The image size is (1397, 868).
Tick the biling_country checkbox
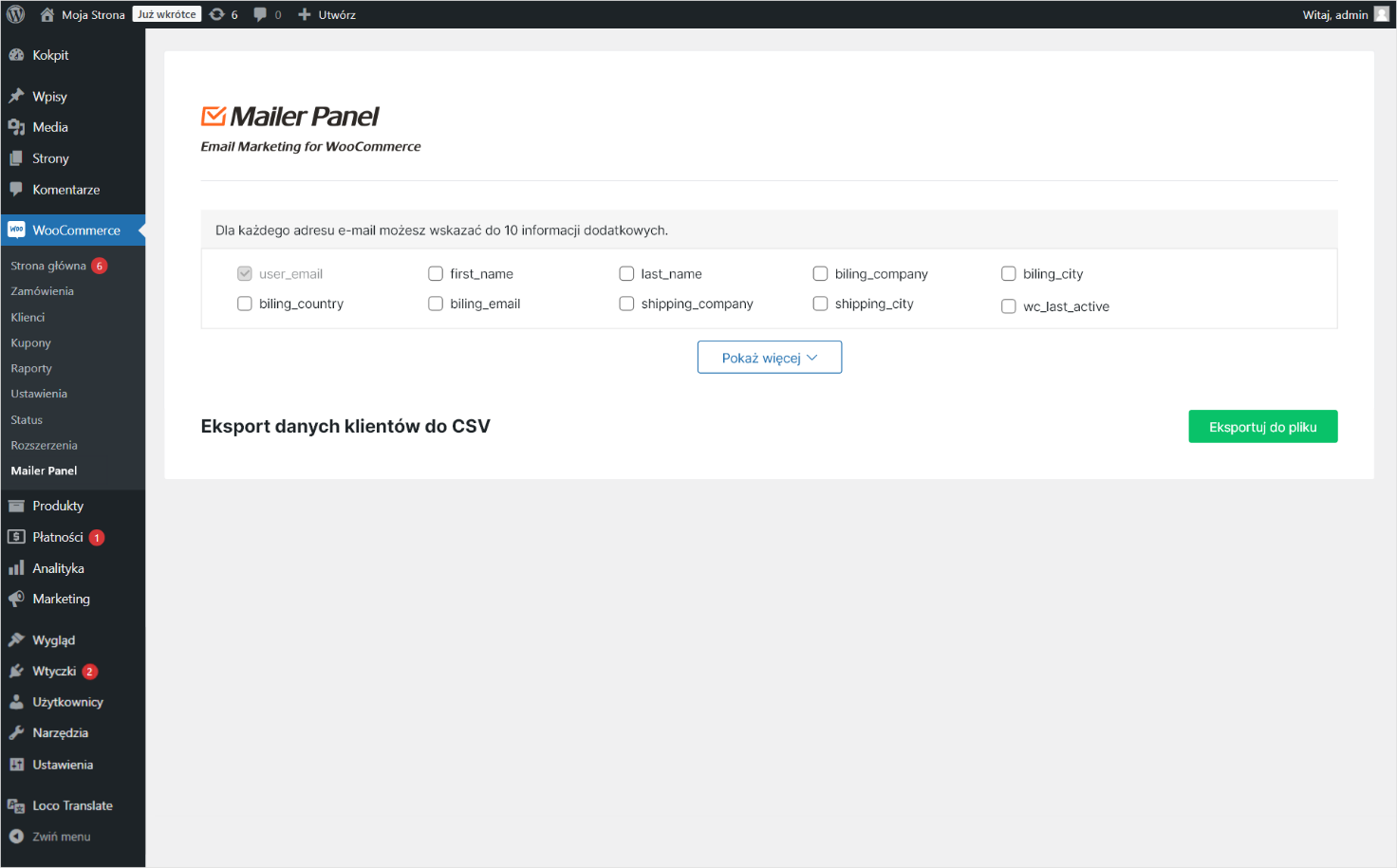(x=245, y=304)
